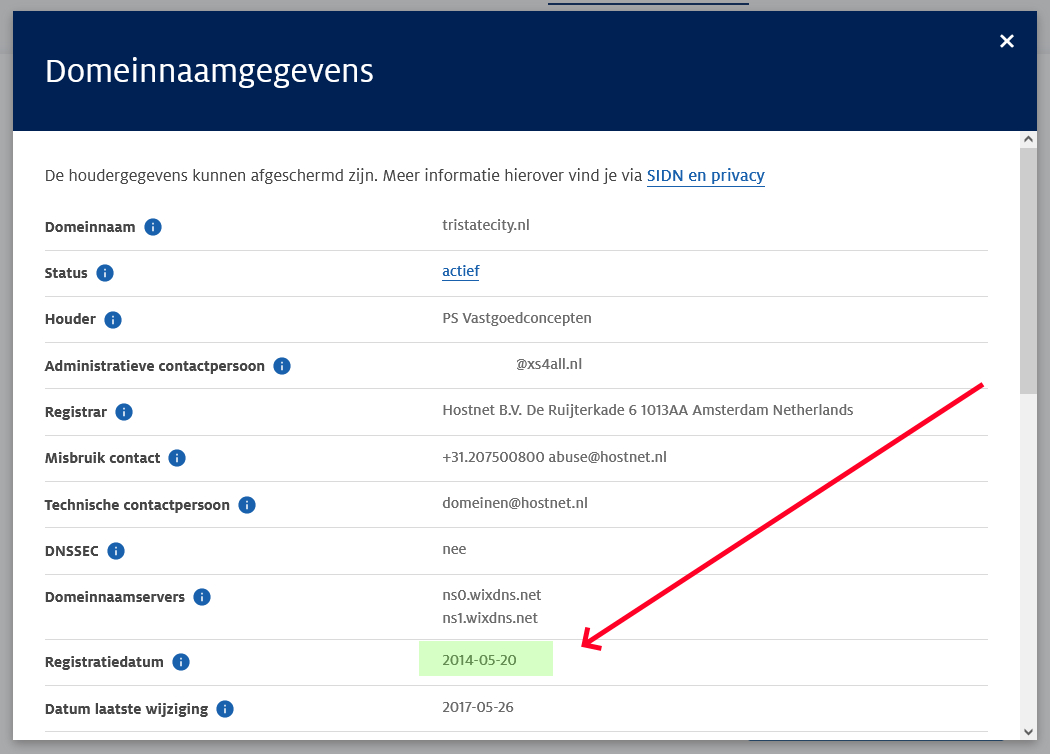Click the scrollbar up arrow
Screen dimensions: 1050x754
tap(1029, 139)
